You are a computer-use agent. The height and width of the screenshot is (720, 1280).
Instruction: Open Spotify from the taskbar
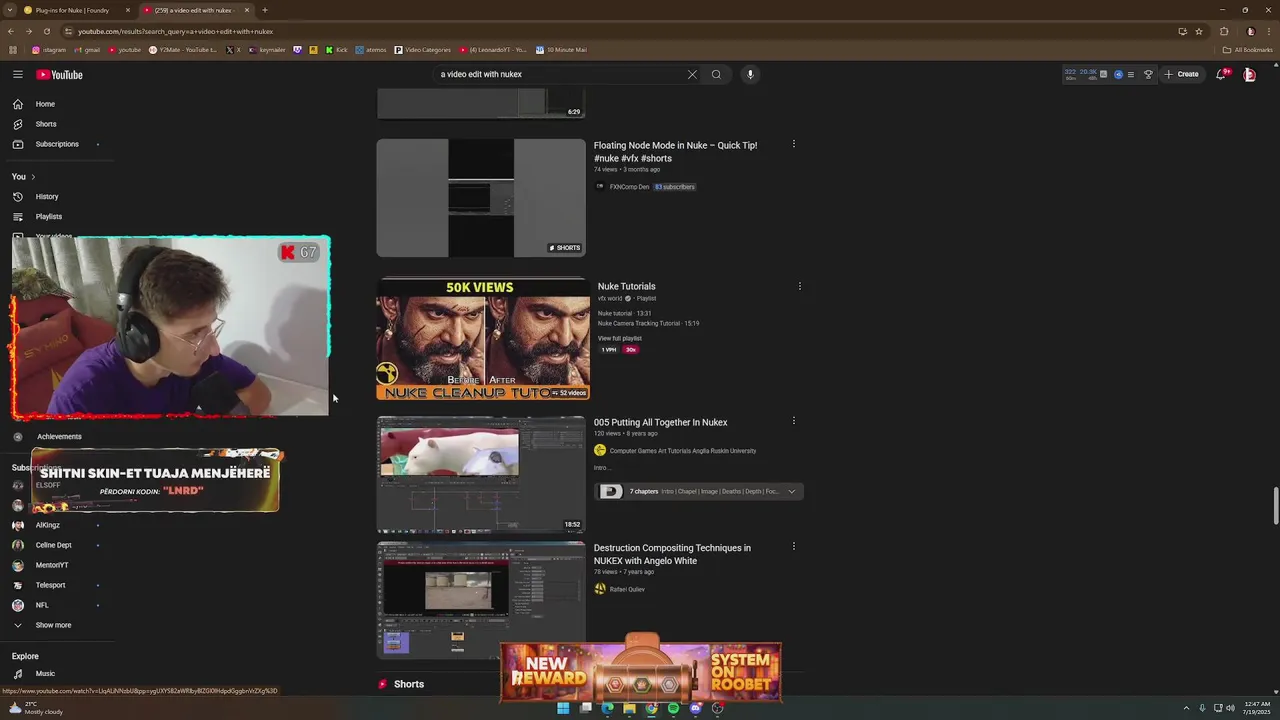(x=673, y=708)
